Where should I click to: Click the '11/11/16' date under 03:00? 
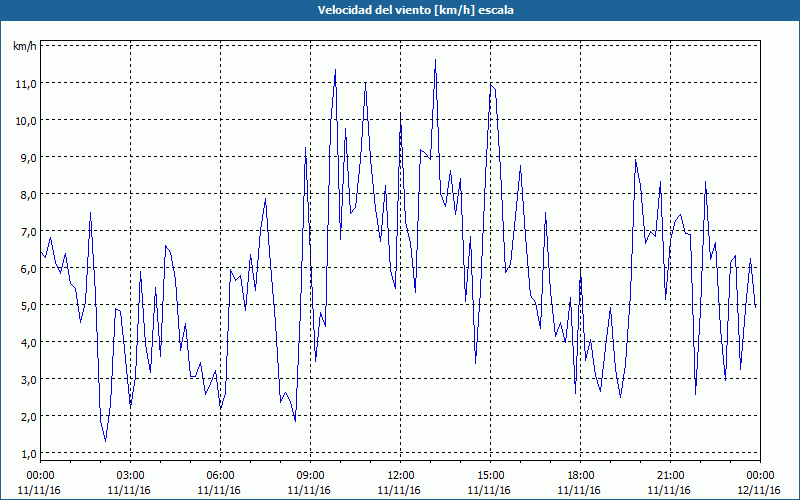point(129,490)
